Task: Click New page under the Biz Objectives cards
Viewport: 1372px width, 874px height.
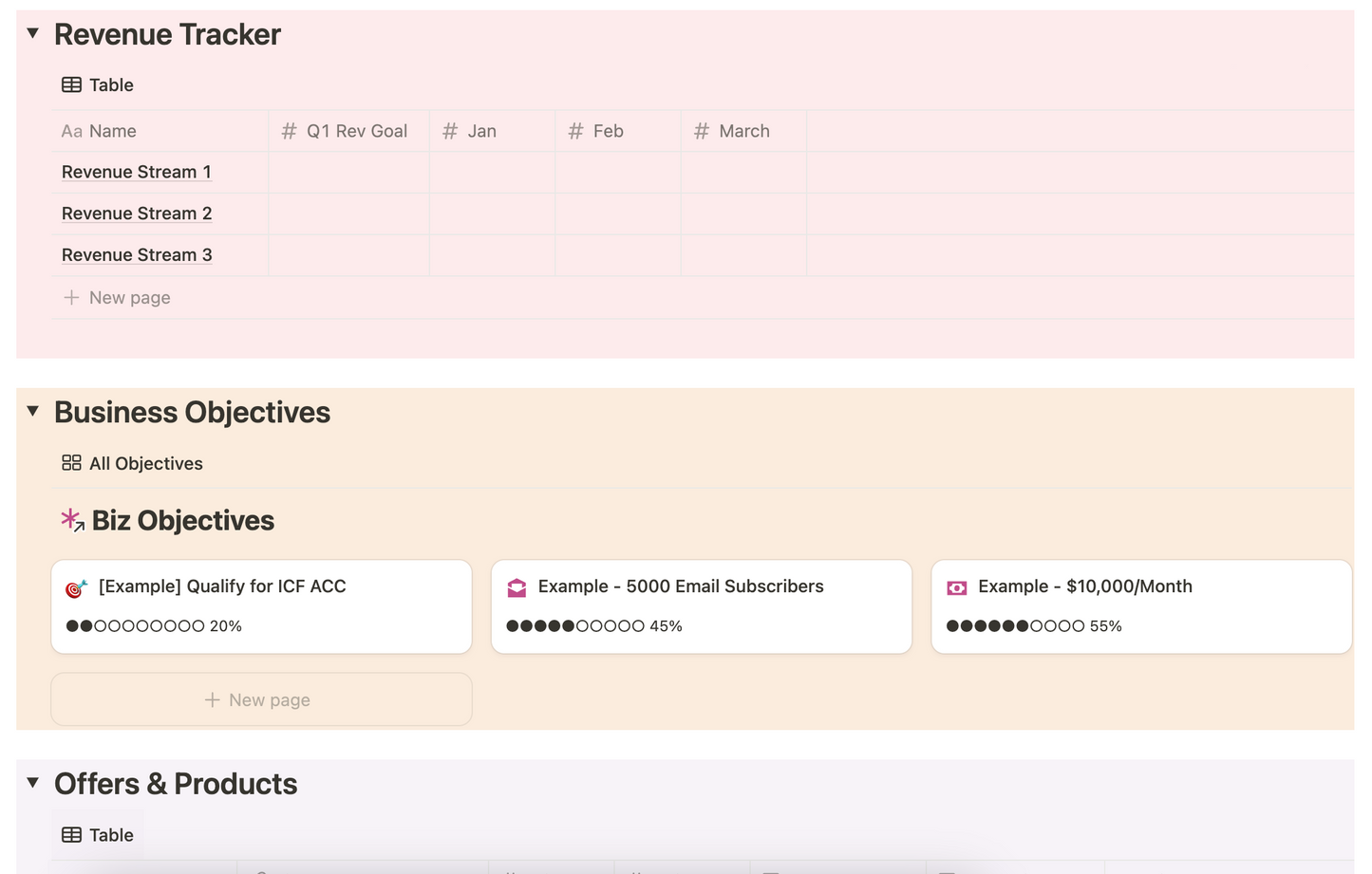Action: tap(261, 699)
